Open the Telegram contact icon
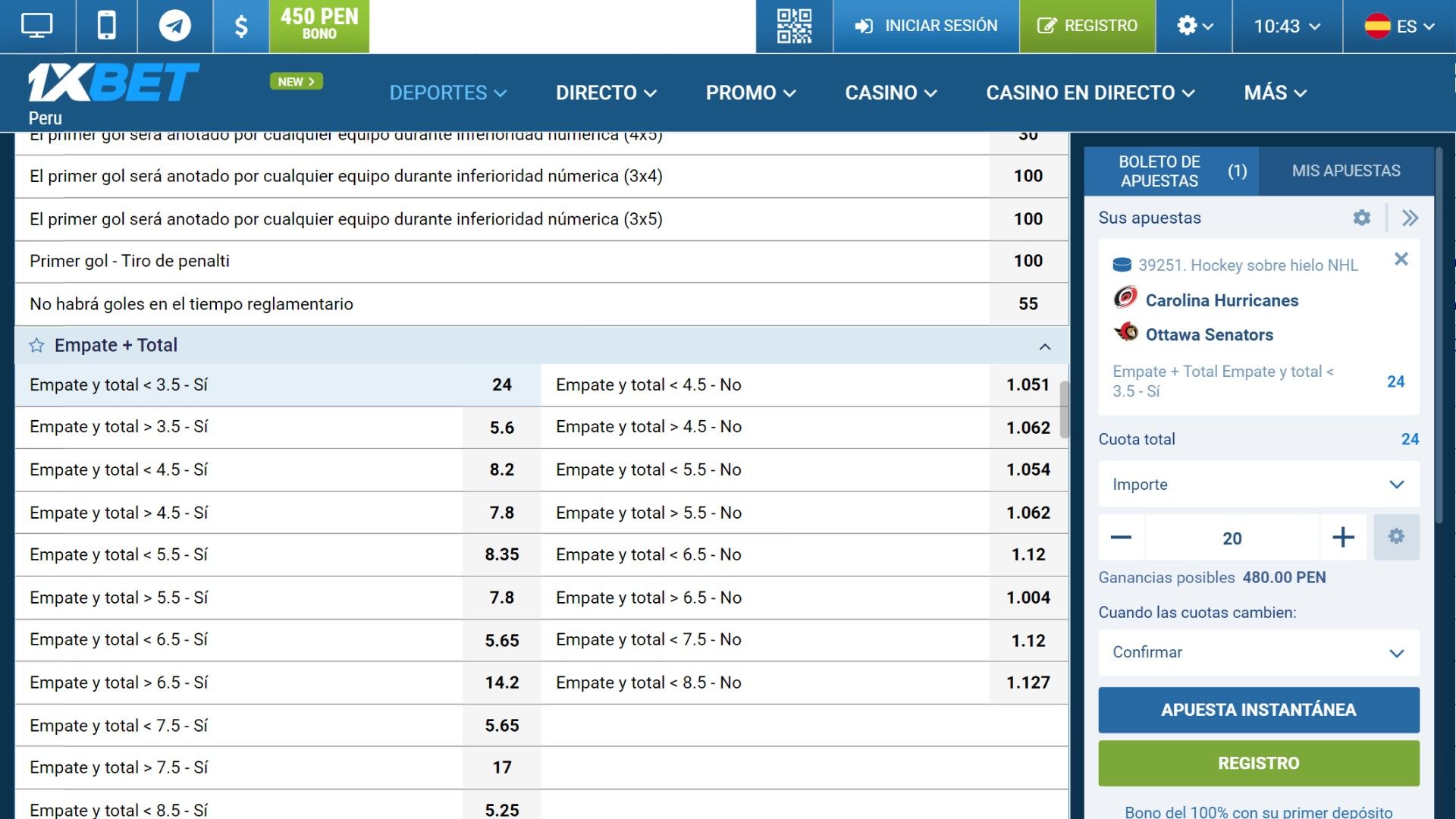This screenshot has width=1456, height=819. pyautogui.click(x=172, y=25)
